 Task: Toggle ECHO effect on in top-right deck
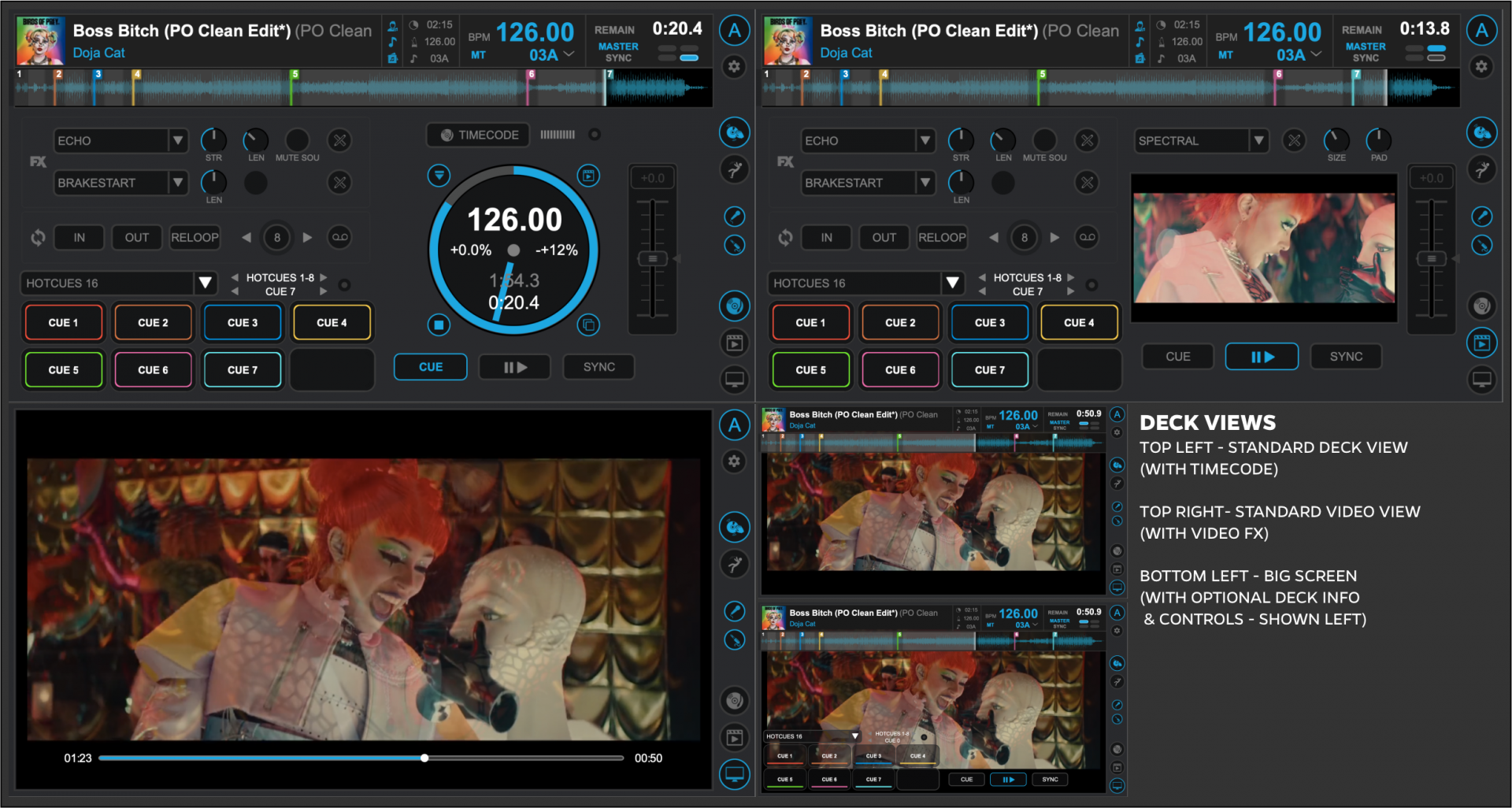(1087, 141)
